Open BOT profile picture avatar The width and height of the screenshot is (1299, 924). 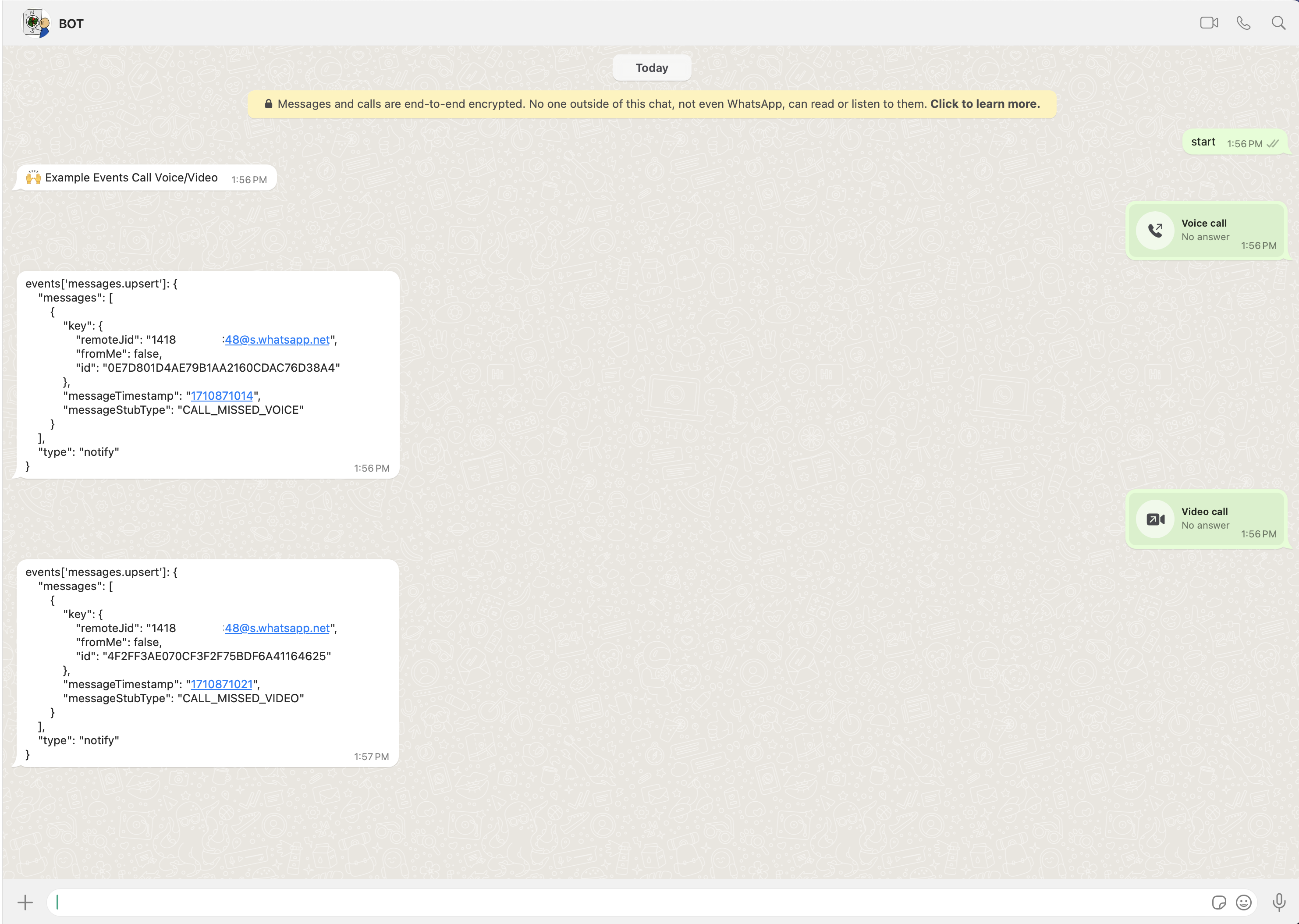(36, 23)
